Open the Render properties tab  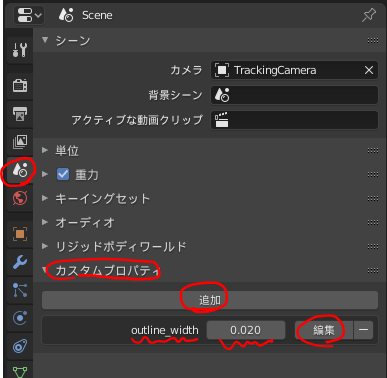point(20,86)
